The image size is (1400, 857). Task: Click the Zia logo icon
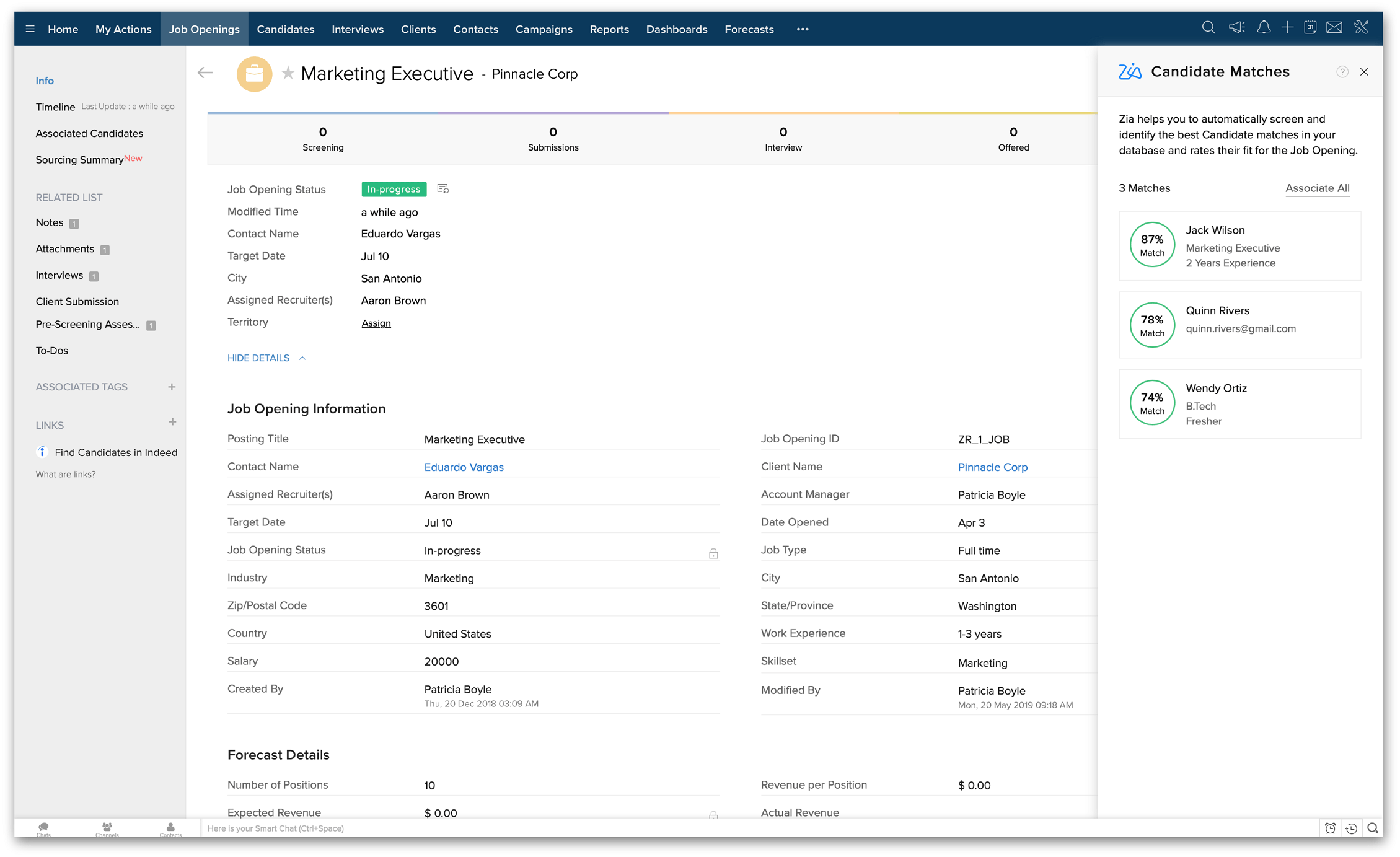[x=1130, y=72]
